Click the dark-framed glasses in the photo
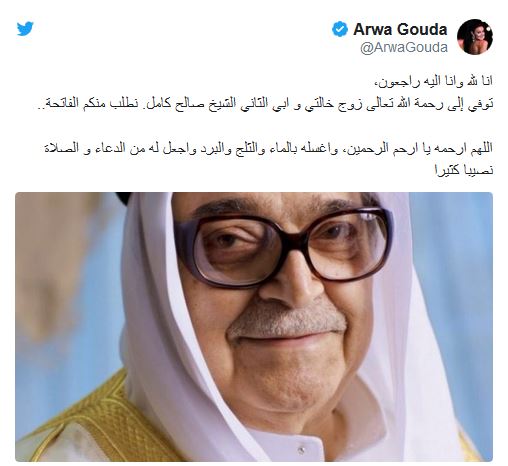 click(x=282, y=246)
